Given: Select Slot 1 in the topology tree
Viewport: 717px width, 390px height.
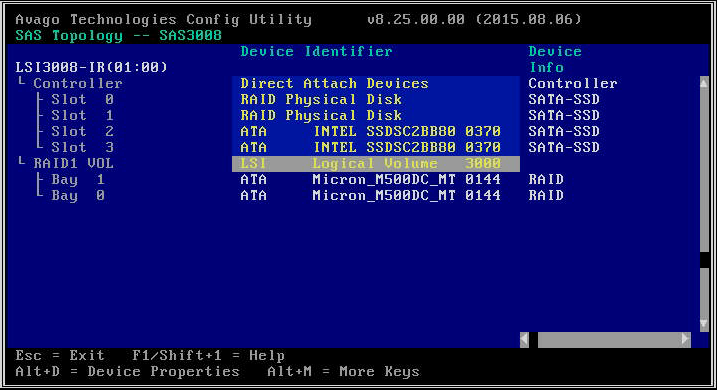Looking at the screenshot, I should 82,116.
